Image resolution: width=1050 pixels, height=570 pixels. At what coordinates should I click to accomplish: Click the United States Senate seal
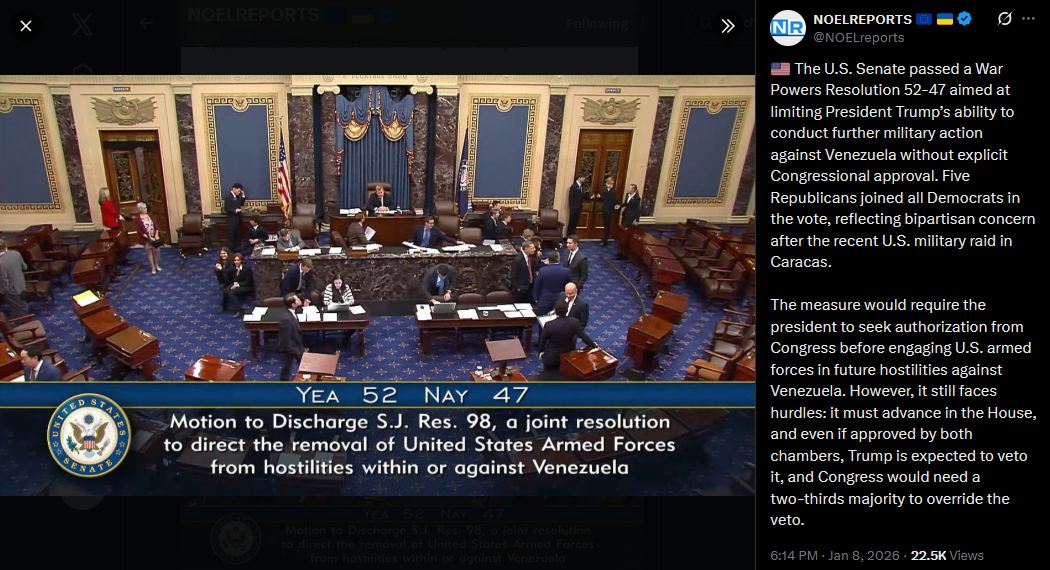[89, 435]
